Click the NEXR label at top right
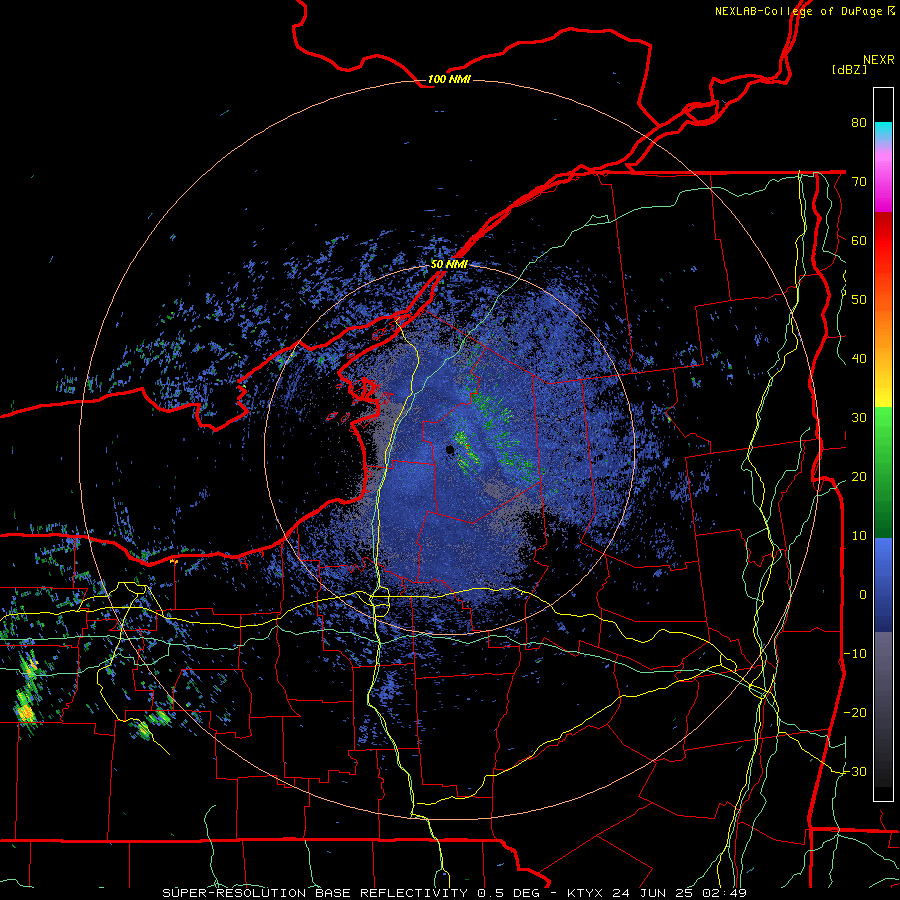The height and width of the screenshot is (900, 900). [879, 60]
